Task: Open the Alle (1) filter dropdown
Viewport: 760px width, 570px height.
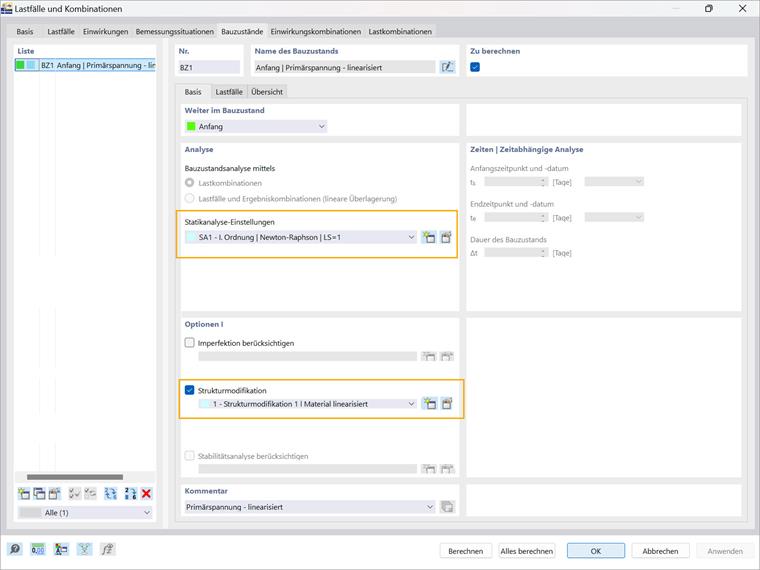Action: (x=85, y=512)
